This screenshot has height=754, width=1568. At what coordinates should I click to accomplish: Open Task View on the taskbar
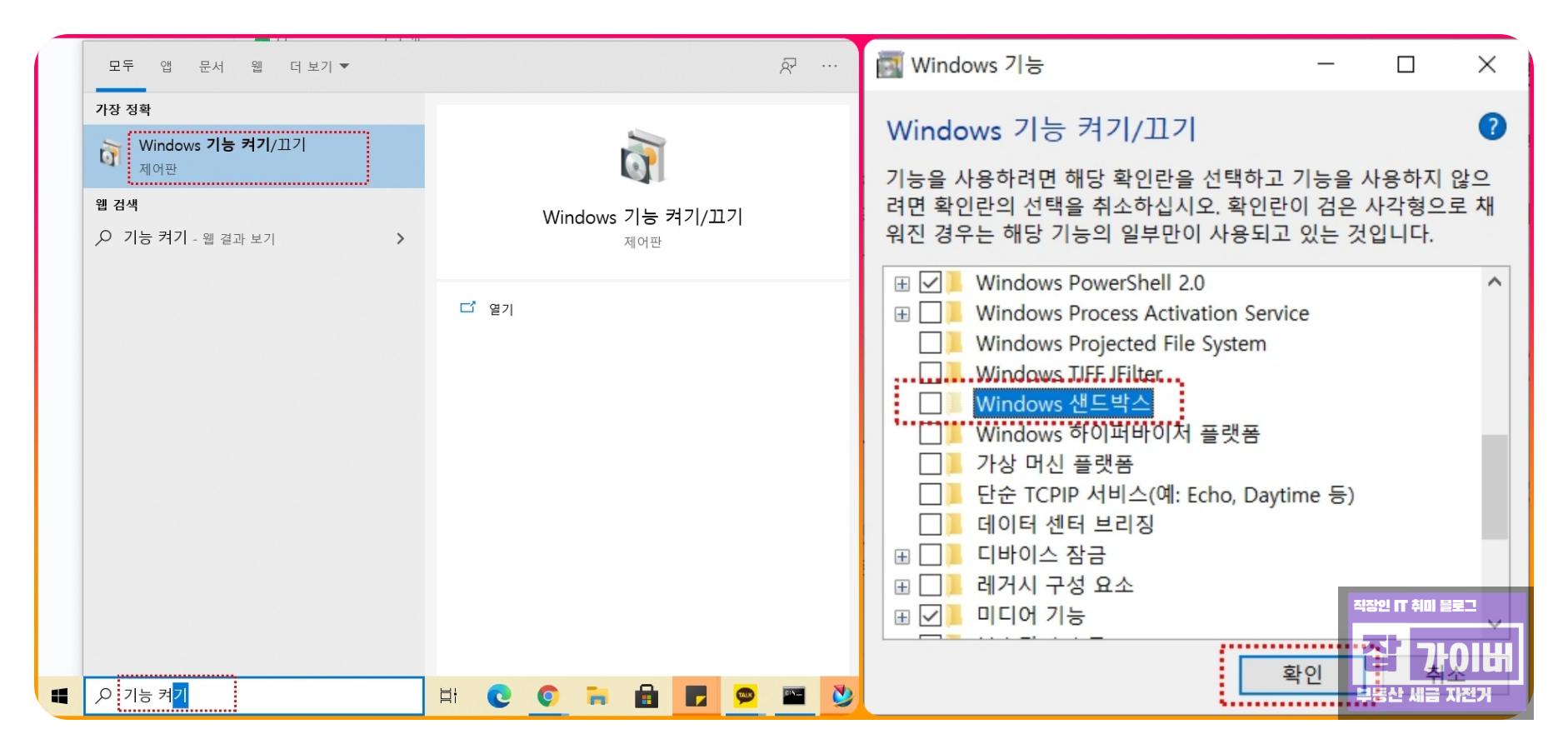point(448,696)
